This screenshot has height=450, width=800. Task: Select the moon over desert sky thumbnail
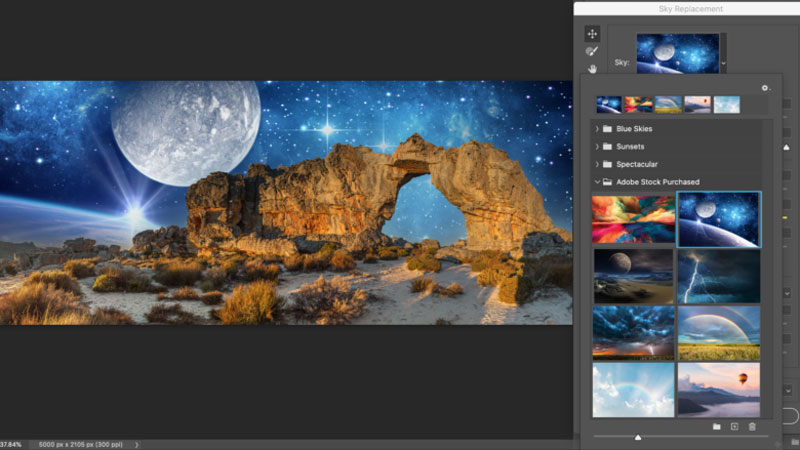pos(632,276)
